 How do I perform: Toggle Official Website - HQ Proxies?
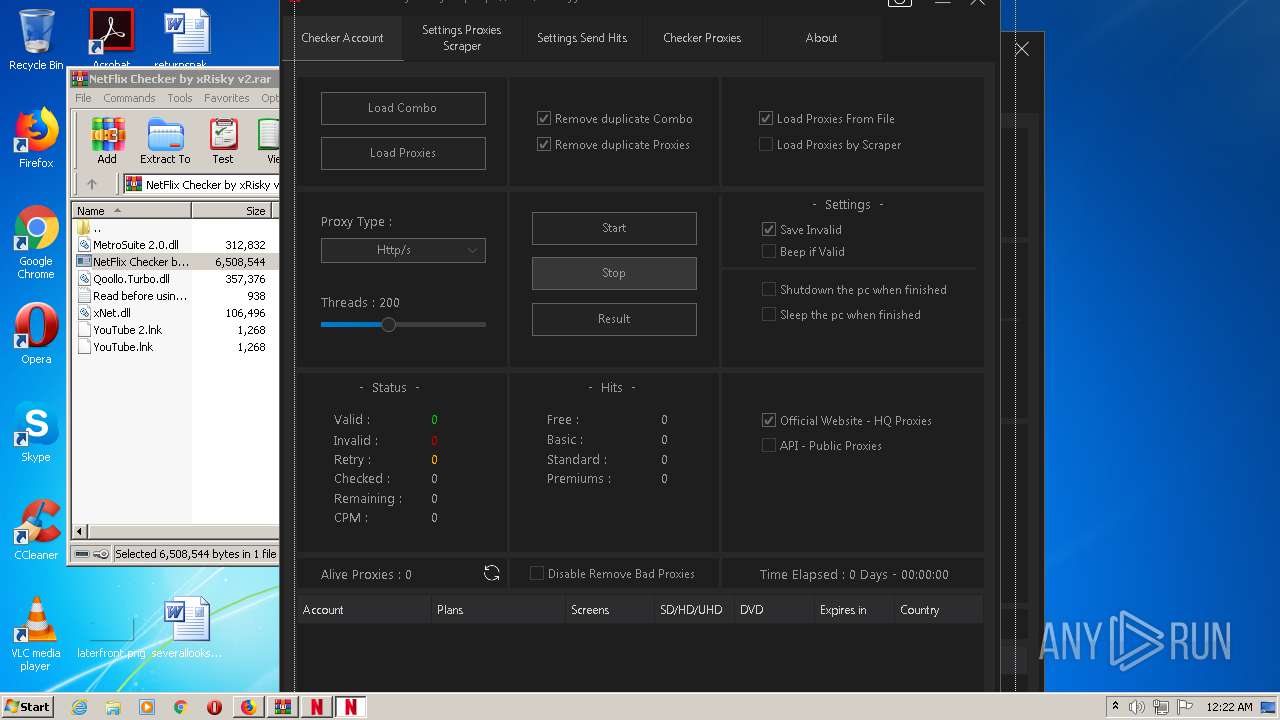pos(769,420)
